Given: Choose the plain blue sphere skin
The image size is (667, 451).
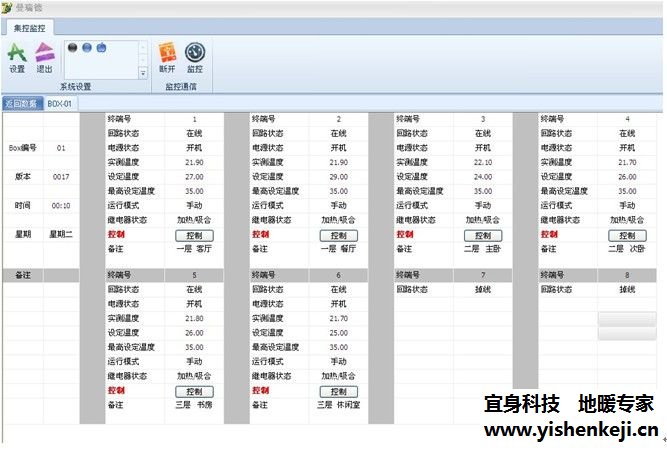Looking at the screenshot, I should point(87,48).
